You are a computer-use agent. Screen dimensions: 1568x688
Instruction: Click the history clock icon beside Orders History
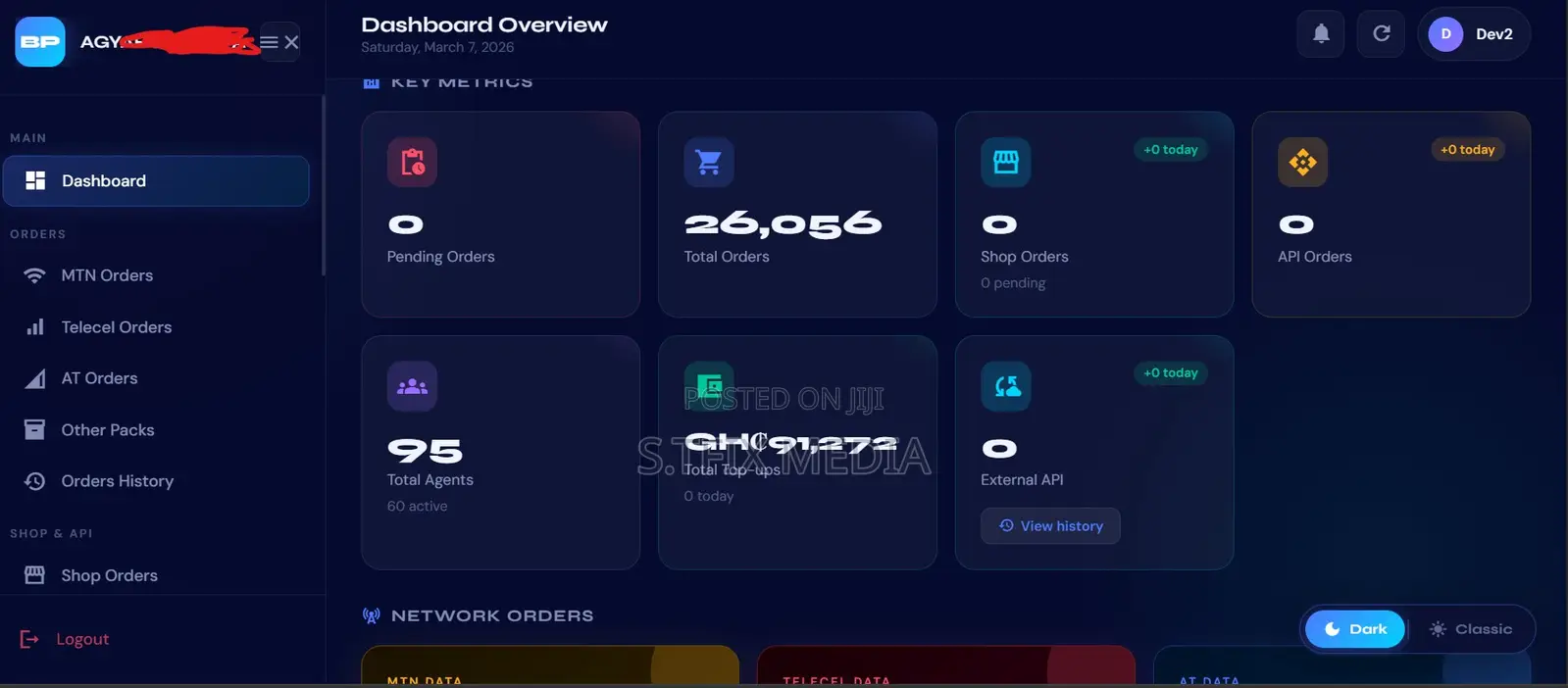tap(34, 481)
